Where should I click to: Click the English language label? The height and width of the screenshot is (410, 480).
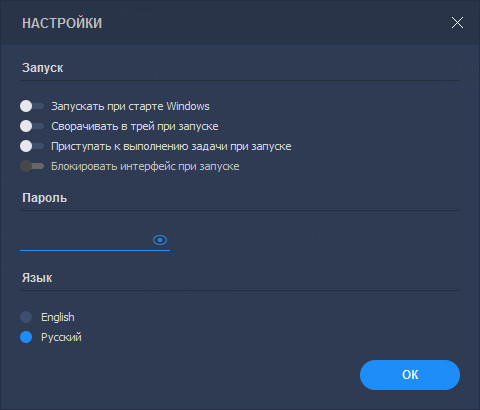[58, 317]
